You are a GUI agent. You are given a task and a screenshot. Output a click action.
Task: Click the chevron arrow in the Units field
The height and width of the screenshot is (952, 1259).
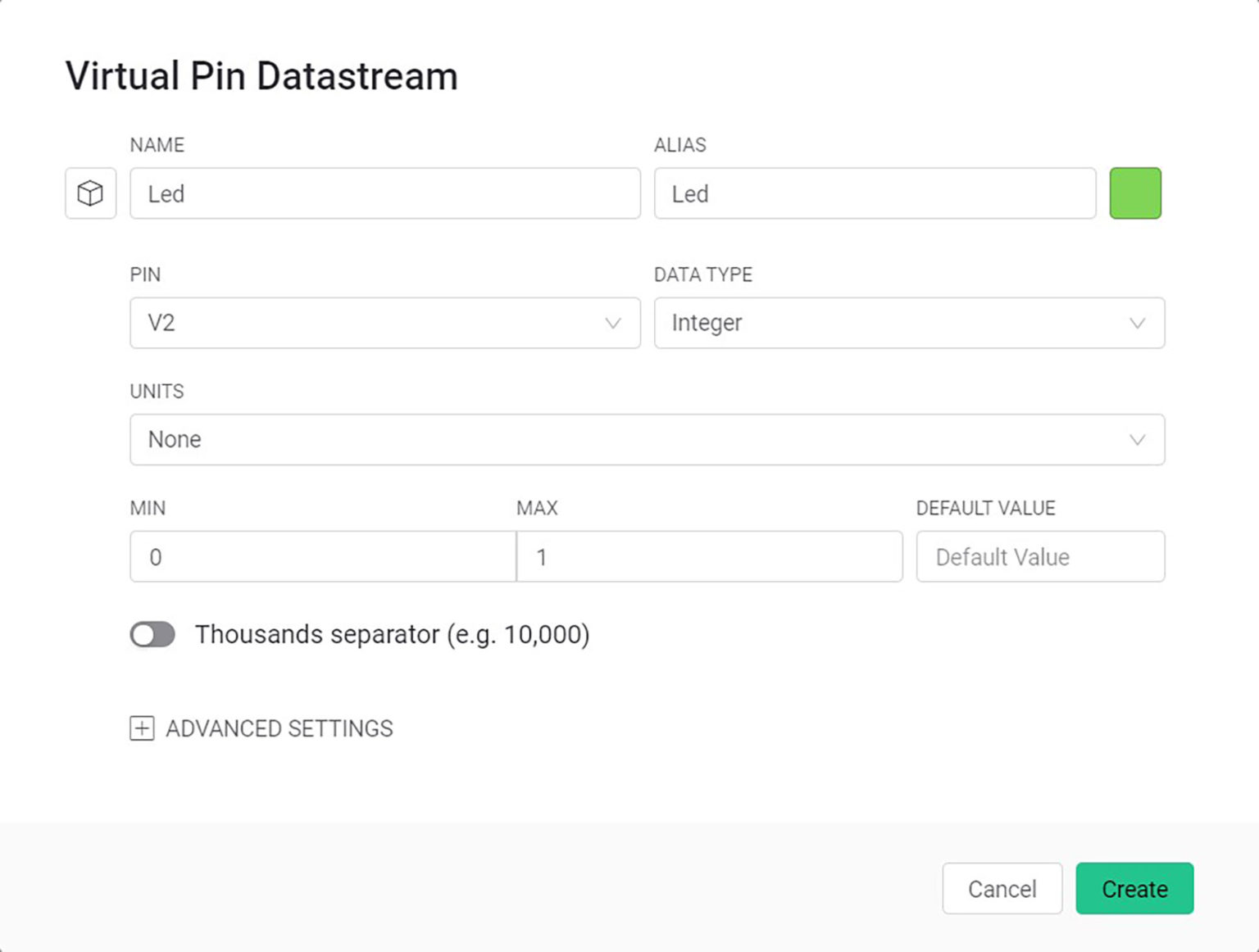tap(1137, 440)
